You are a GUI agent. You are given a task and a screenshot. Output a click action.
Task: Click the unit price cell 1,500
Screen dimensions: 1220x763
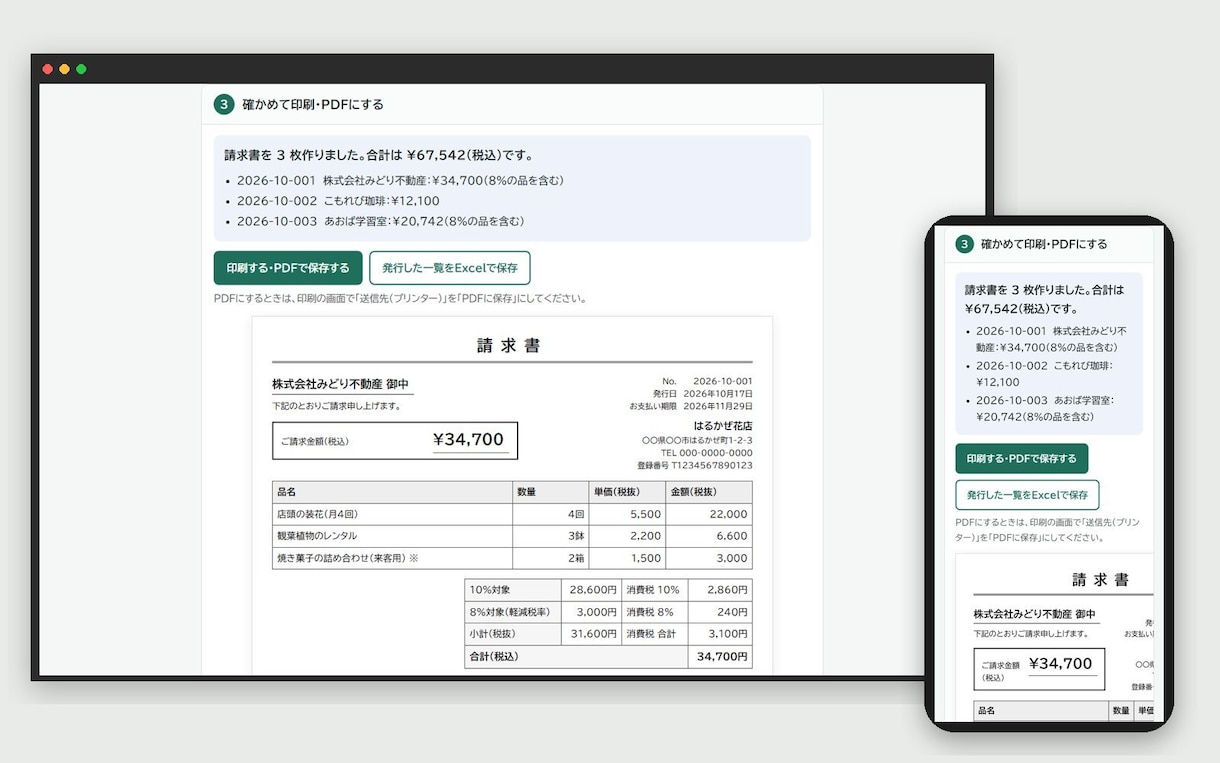(x=627, y=558)
